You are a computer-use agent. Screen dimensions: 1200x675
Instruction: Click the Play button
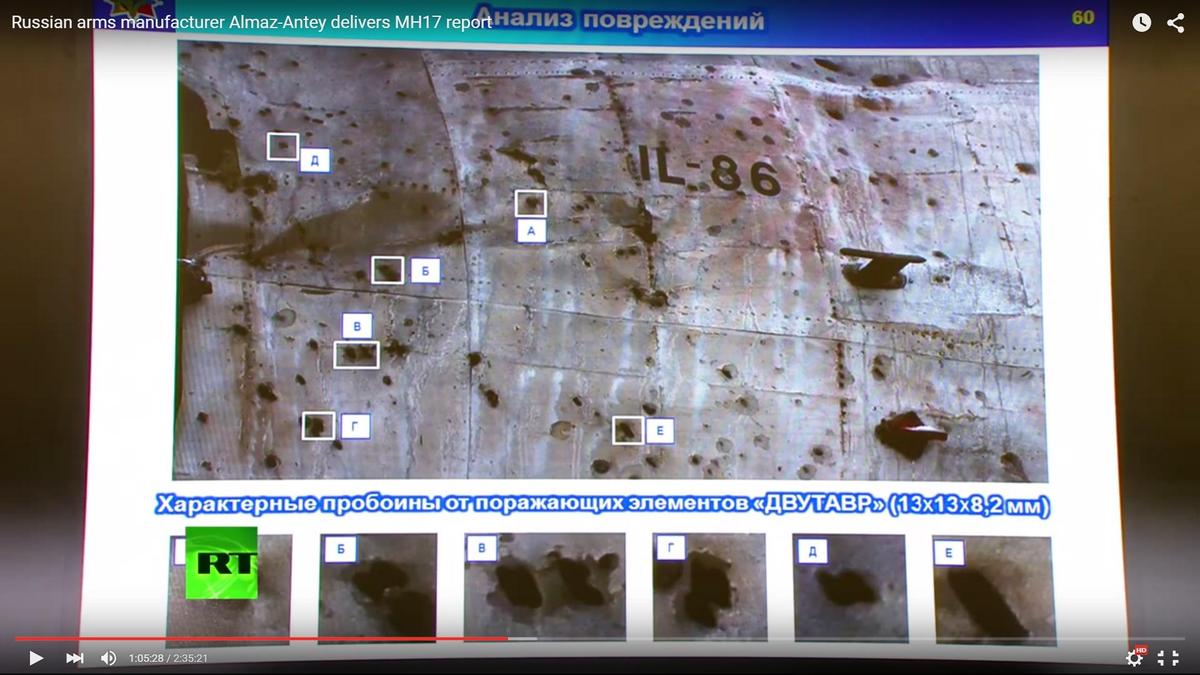pos(36,658)
